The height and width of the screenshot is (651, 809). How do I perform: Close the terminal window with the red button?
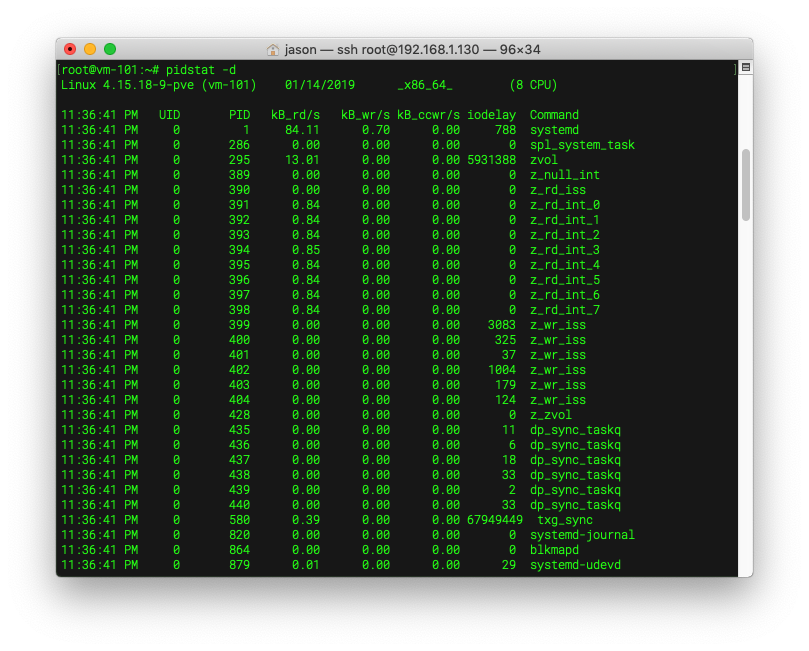pos(70,49)
